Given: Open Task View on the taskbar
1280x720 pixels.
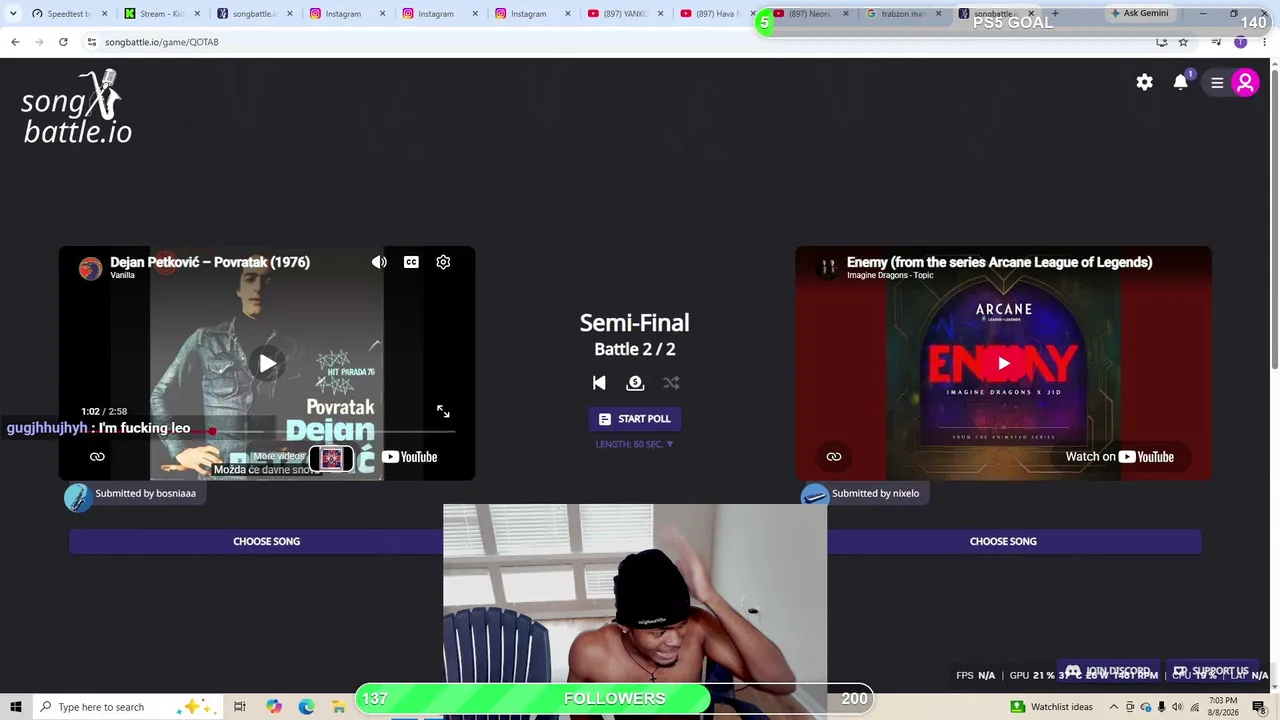Looking at the screenshot, I should [x=240, y=707].
